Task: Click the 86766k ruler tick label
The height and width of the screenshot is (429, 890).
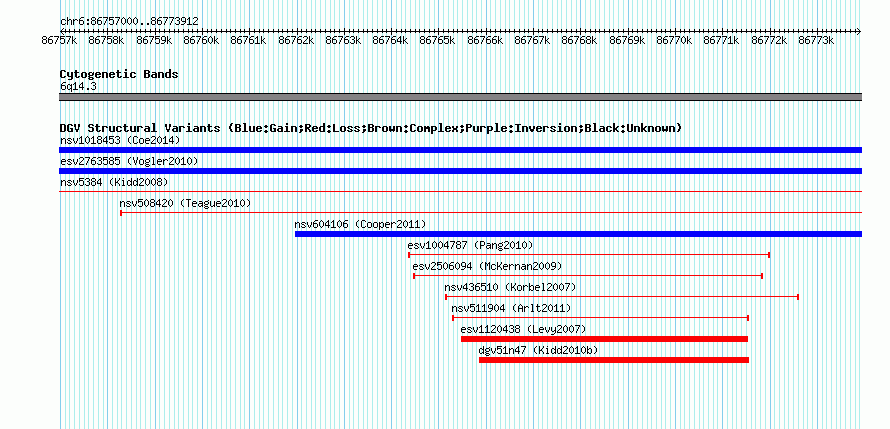Action: click(485, 40)
